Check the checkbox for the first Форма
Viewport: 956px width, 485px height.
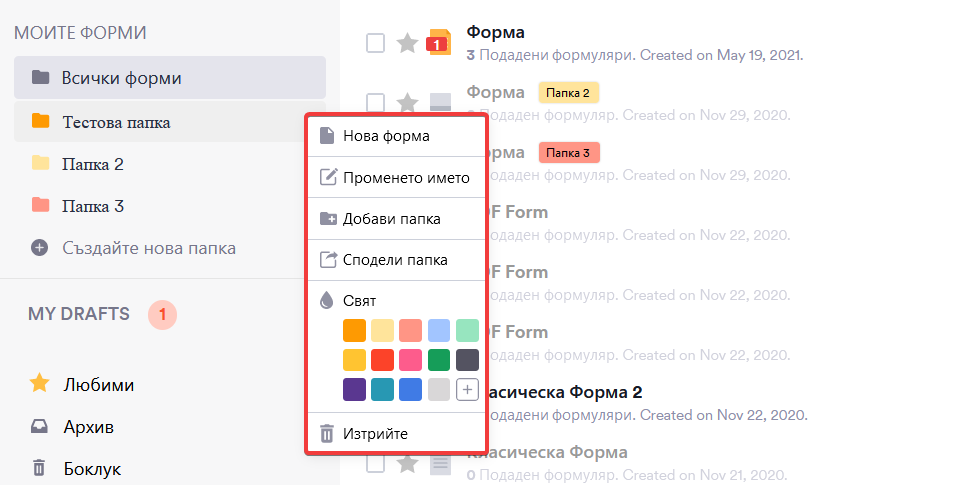point(375,43)
